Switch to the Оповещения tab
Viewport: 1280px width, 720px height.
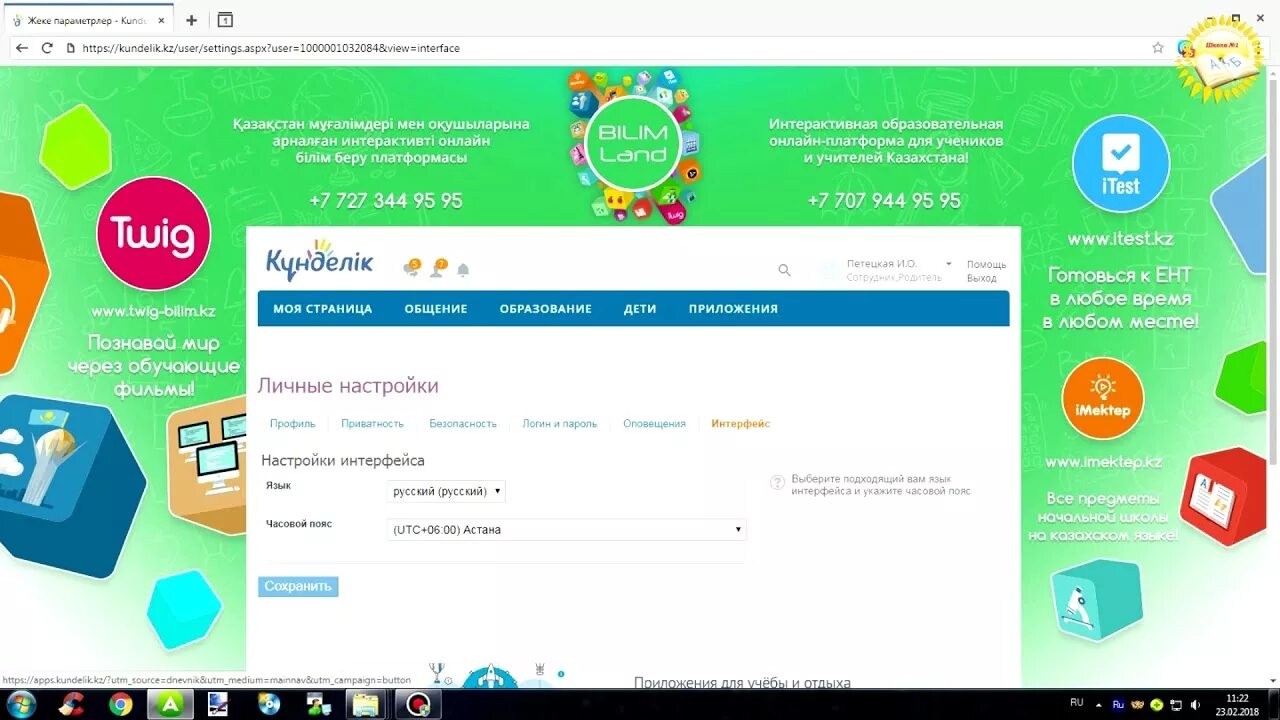click(654, 424)
